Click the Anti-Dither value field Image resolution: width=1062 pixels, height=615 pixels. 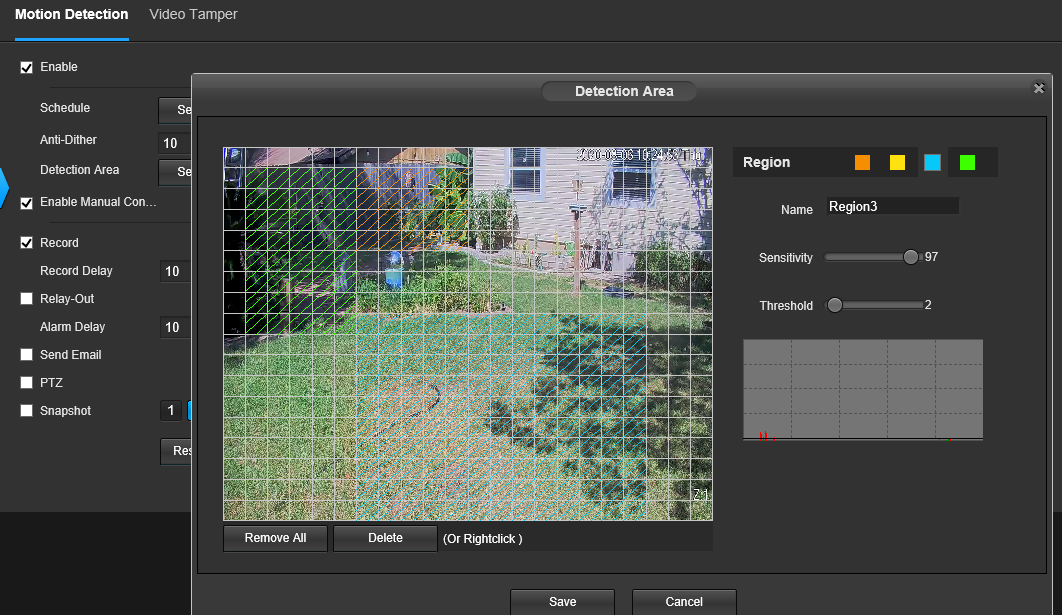click(x=175, y=143)
